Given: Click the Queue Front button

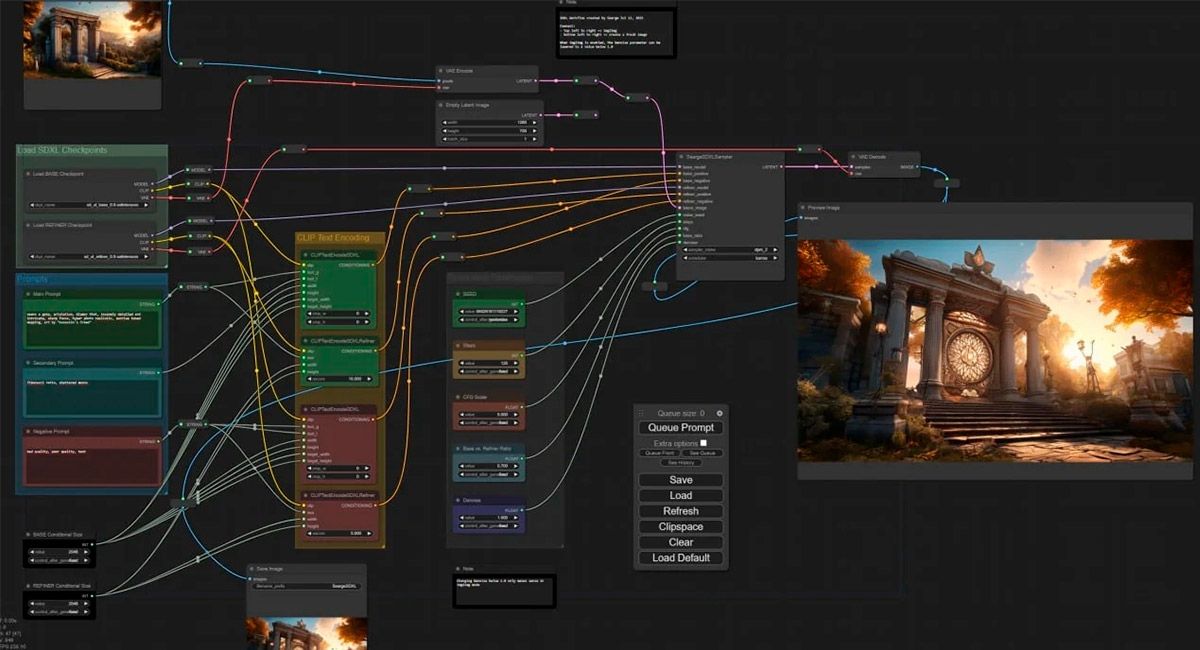Looking at the screenshot, I should [659, 453].
